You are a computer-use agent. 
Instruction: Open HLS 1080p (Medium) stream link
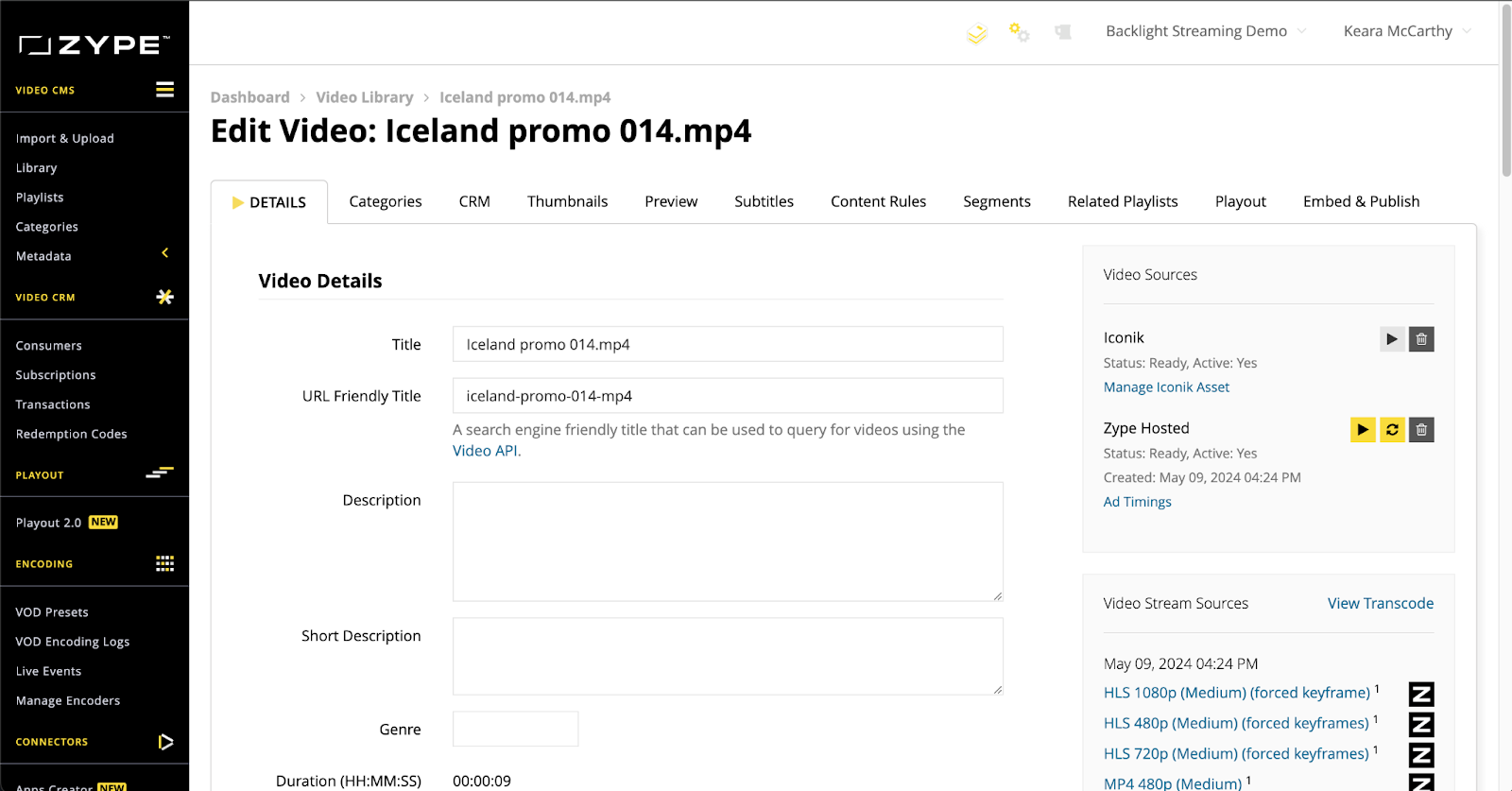pos(1236,693)
